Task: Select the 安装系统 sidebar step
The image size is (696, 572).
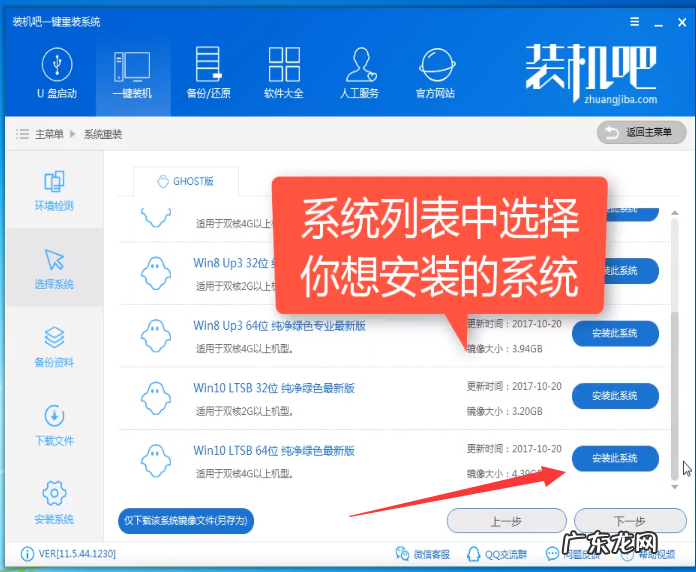Action: tap(54, 503)
